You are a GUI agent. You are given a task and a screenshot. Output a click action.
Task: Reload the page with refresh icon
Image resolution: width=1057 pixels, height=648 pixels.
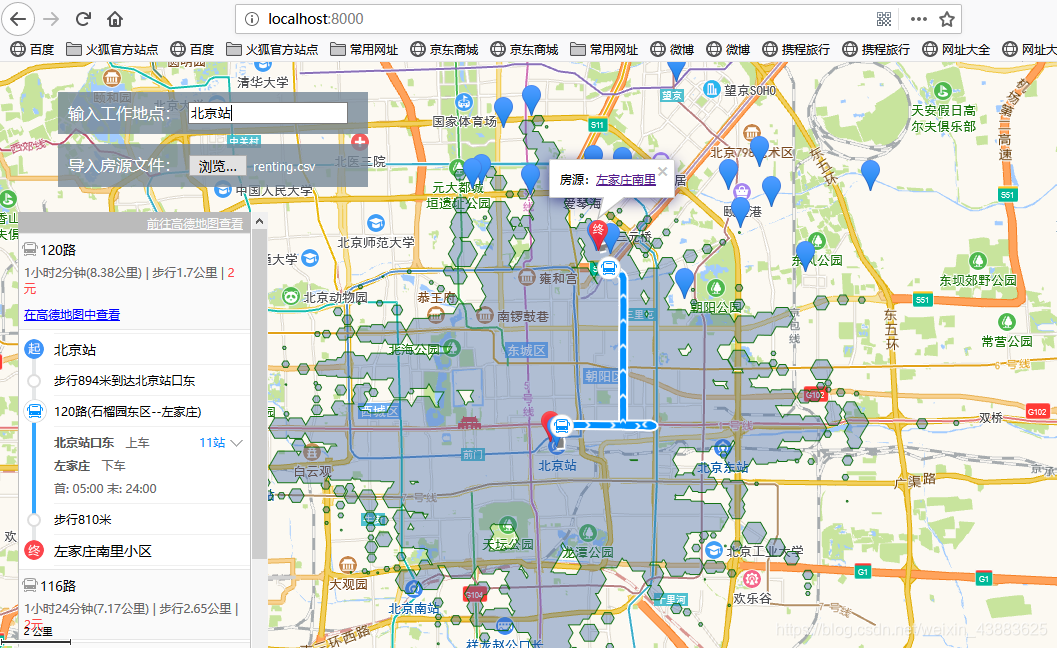tap(83, 19)
